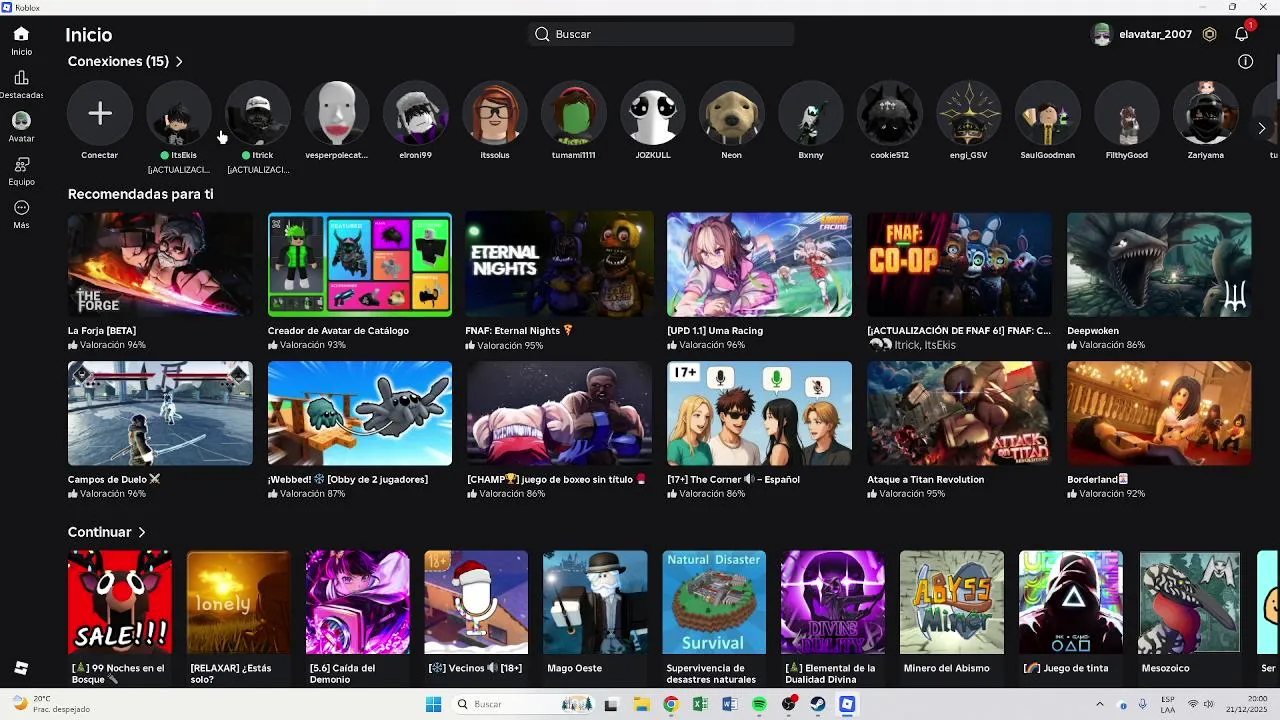Image resolution: width=1280 pixels, height=720 pixels.
Task: Open tumami1111 friend avatar
Action: tap(574, 113)
